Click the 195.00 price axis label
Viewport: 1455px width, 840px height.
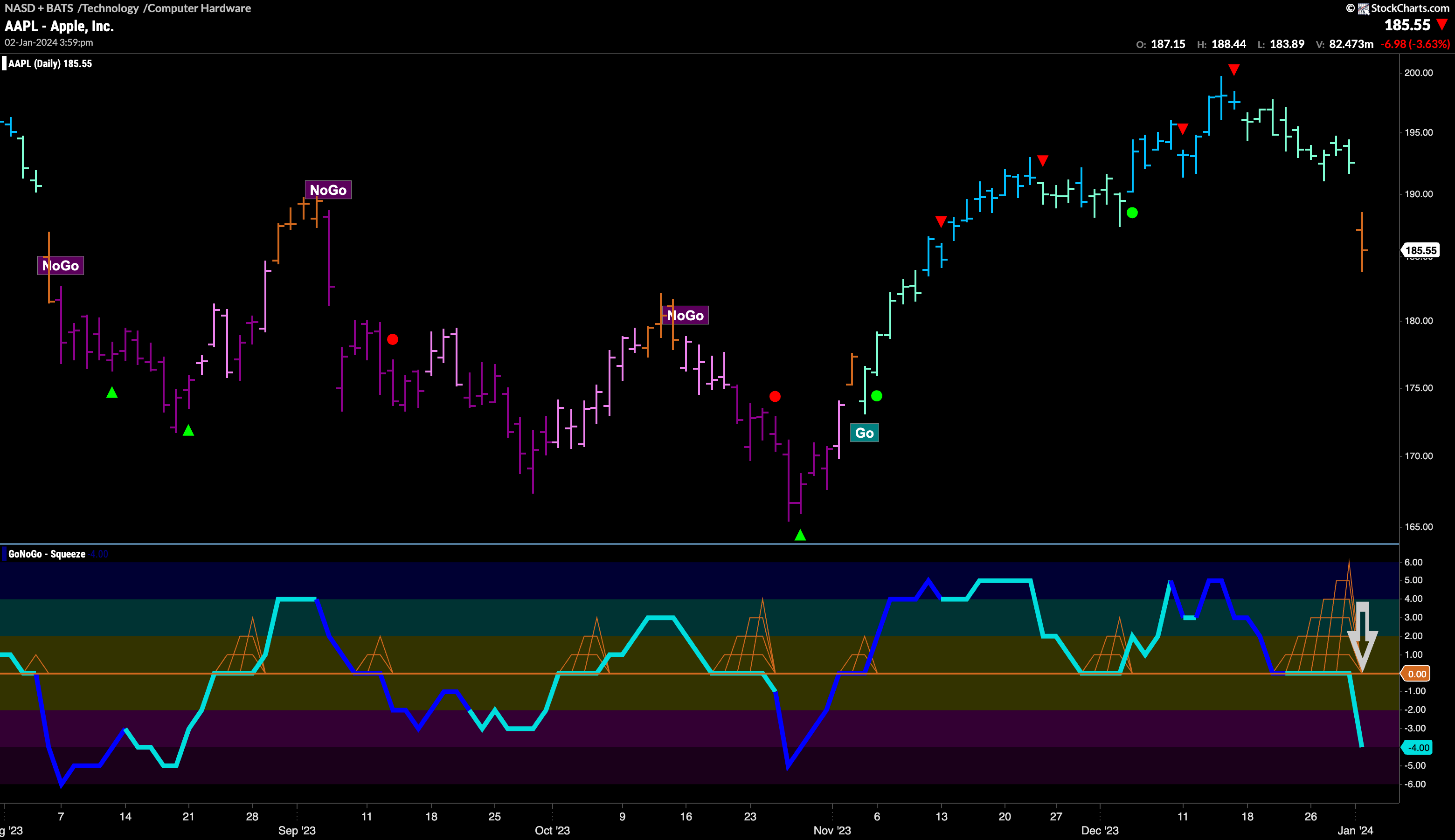pyautogui.click(x=1419, y=132)
